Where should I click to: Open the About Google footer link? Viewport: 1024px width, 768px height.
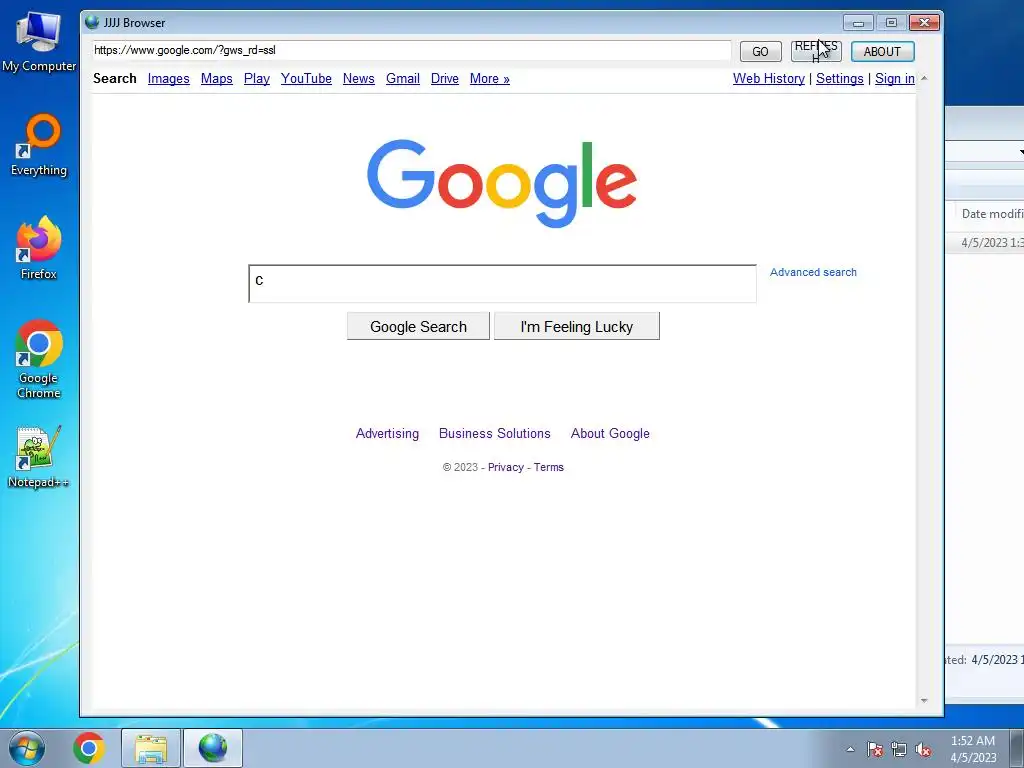tap(610, 434)
